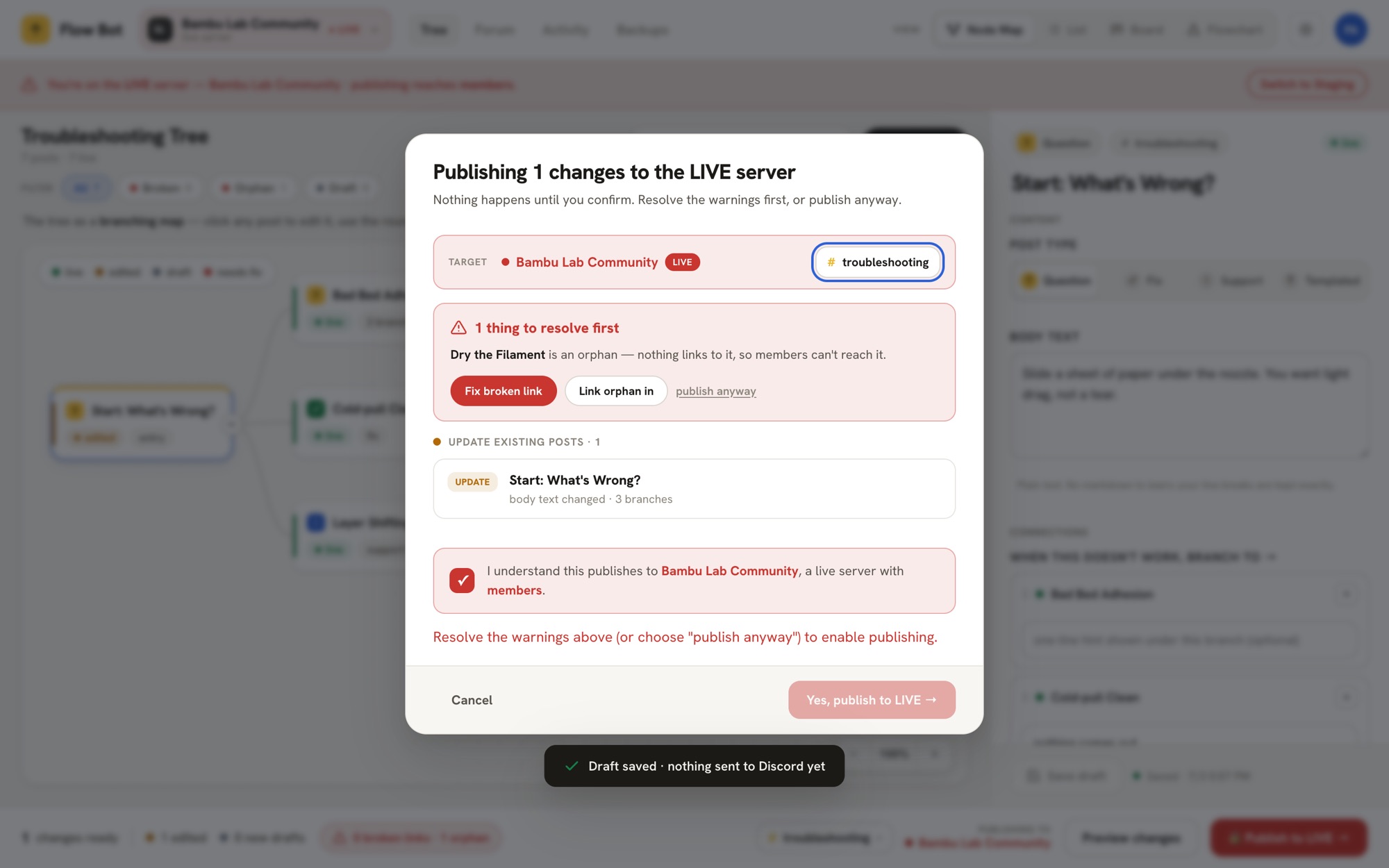Screen dimensions: 1389x868
Task: Open the Bambu Lab Community server switcher
Action: (x=265, y=29)
